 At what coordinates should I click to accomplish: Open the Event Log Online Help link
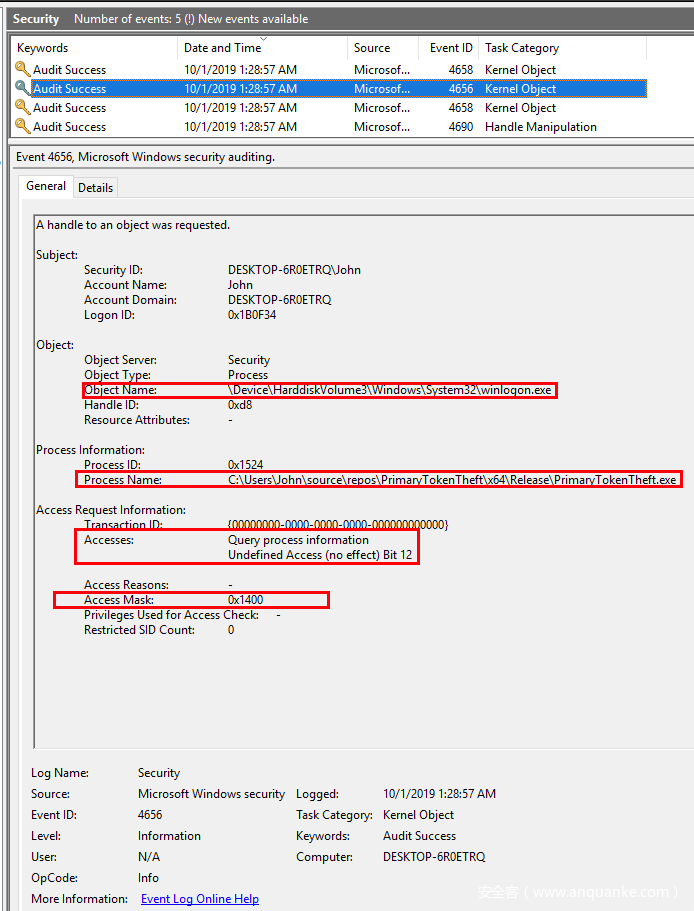199,899
